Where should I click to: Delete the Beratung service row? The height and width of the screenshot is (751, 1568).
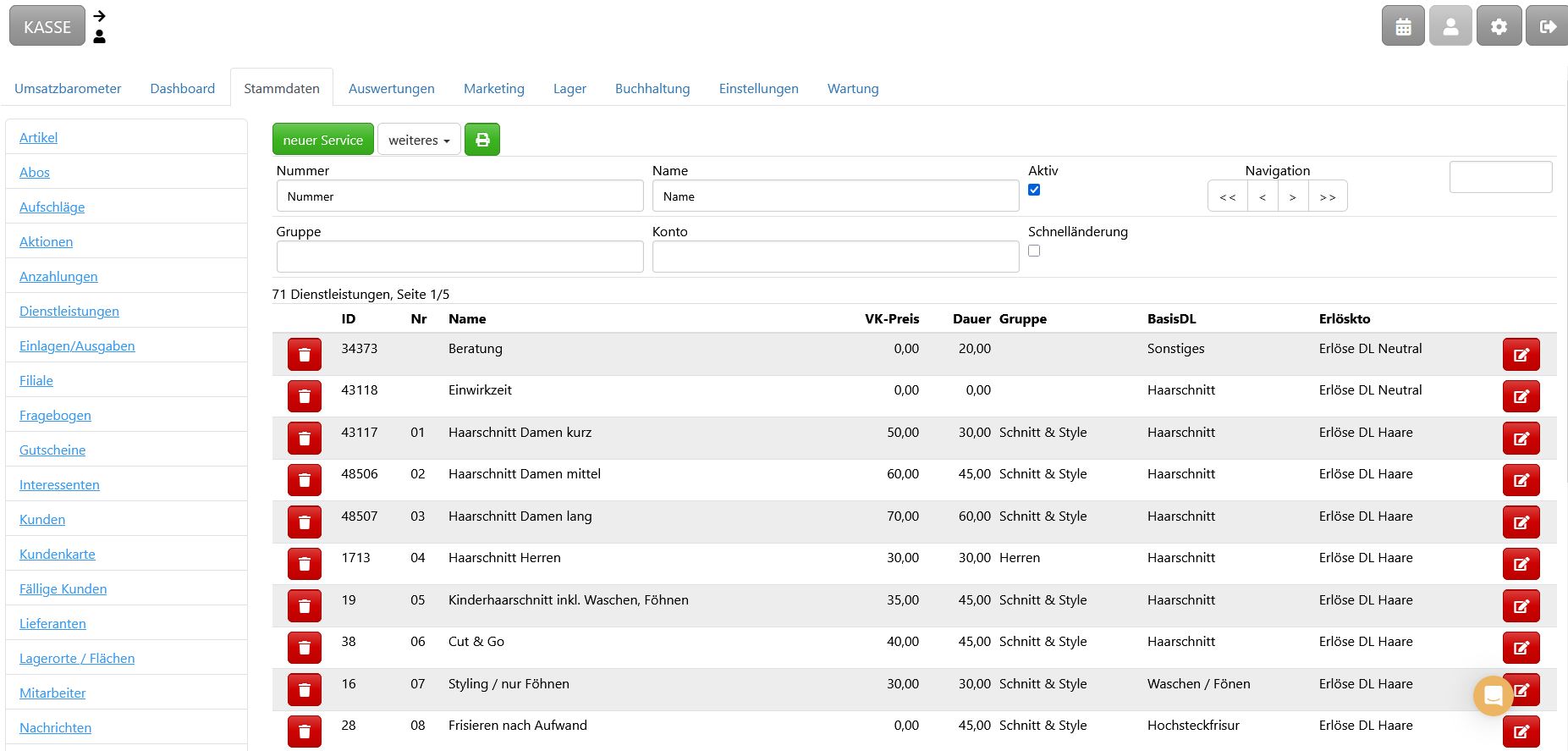(x=305, y=354)
